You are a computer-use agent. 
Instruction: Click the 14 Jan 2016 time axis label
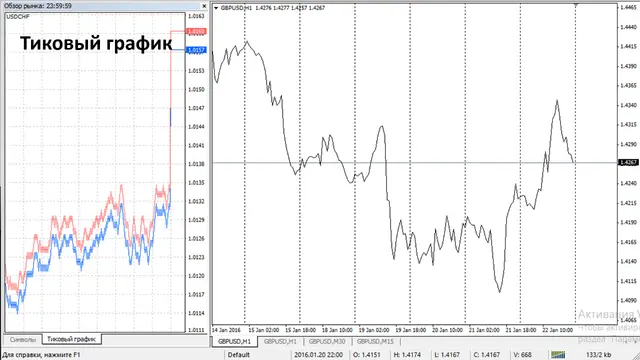pyautogui.click(x=226, y=330)
